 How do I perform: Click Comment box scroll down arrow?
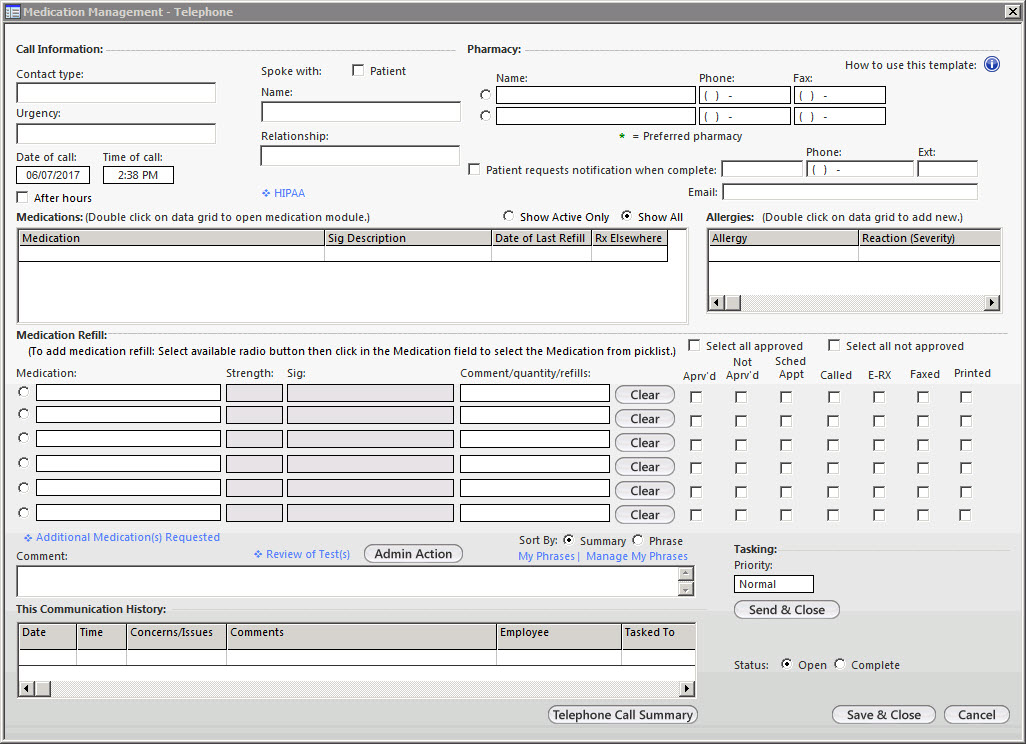coord(686,589)
